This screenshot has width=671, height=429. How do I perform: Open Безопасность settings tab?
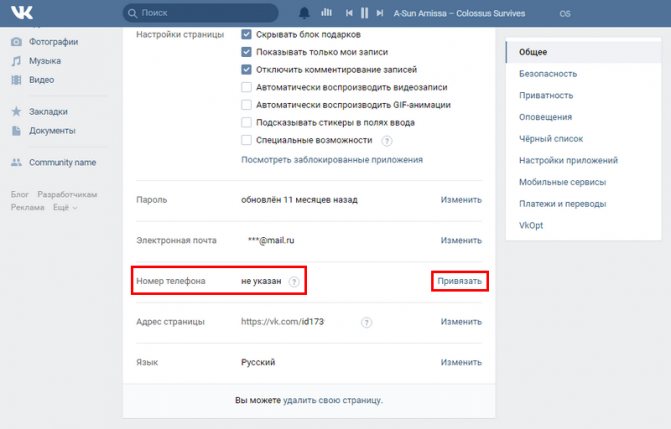[x=548, y=74]
